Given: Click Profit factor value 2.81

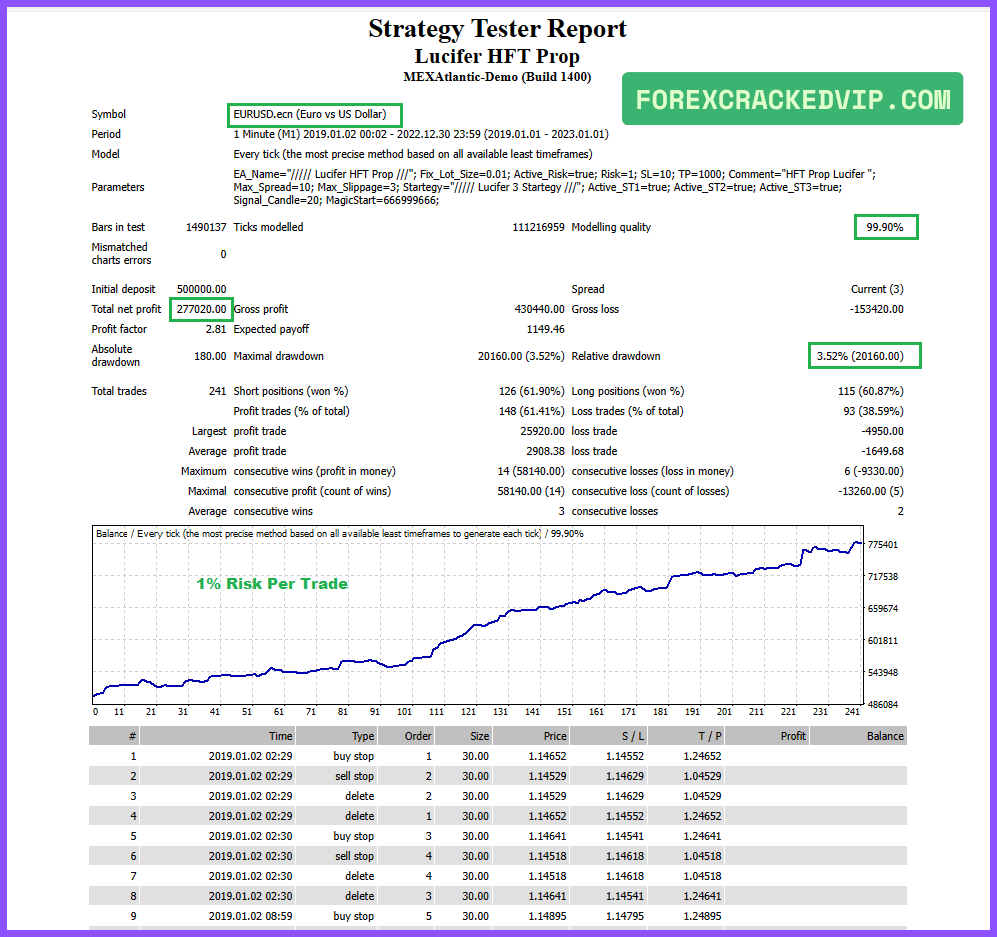Looking at the screenshot, I should (x=216, y=329).
